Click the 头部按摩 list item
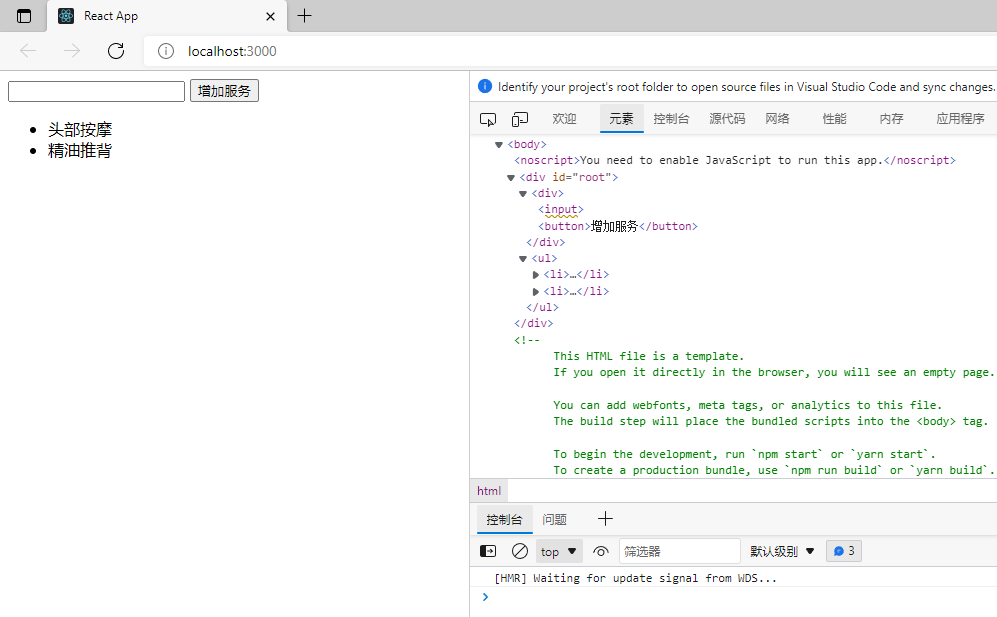 click(x=79, y=130)
